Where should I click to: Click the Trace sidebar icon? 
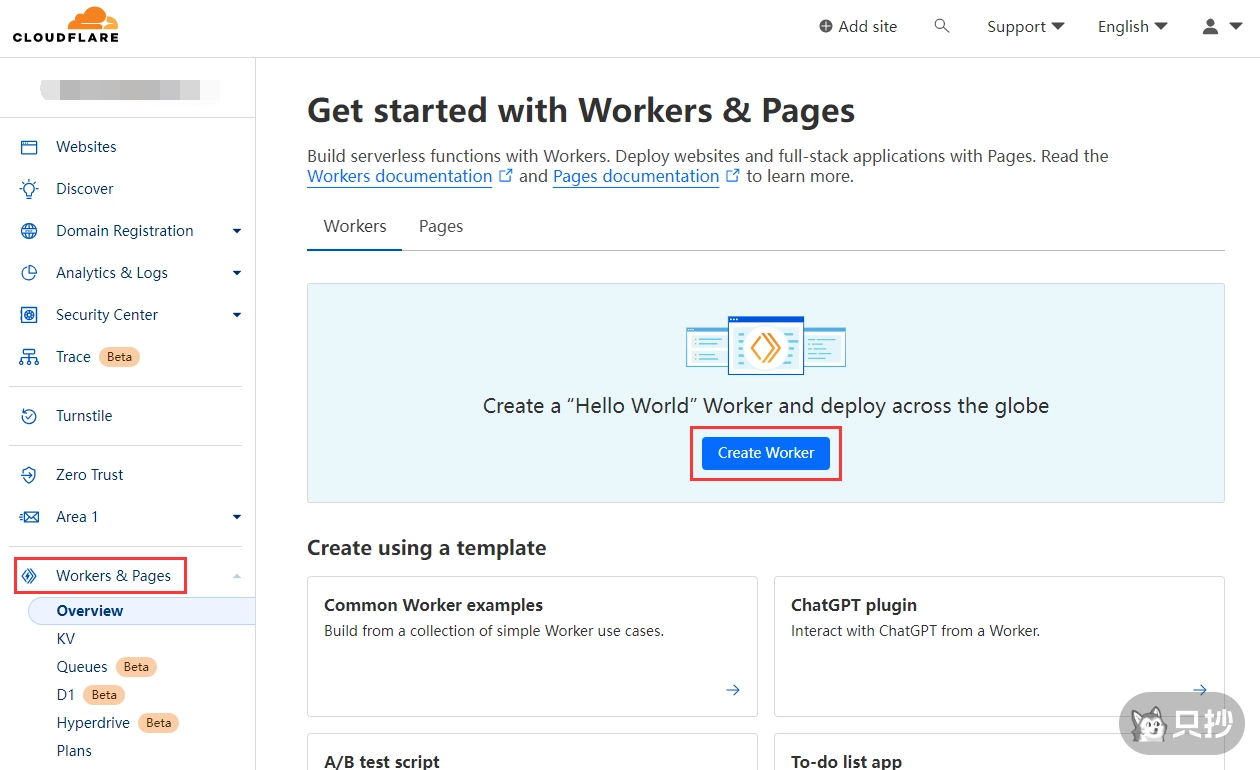tap(29, 357)
